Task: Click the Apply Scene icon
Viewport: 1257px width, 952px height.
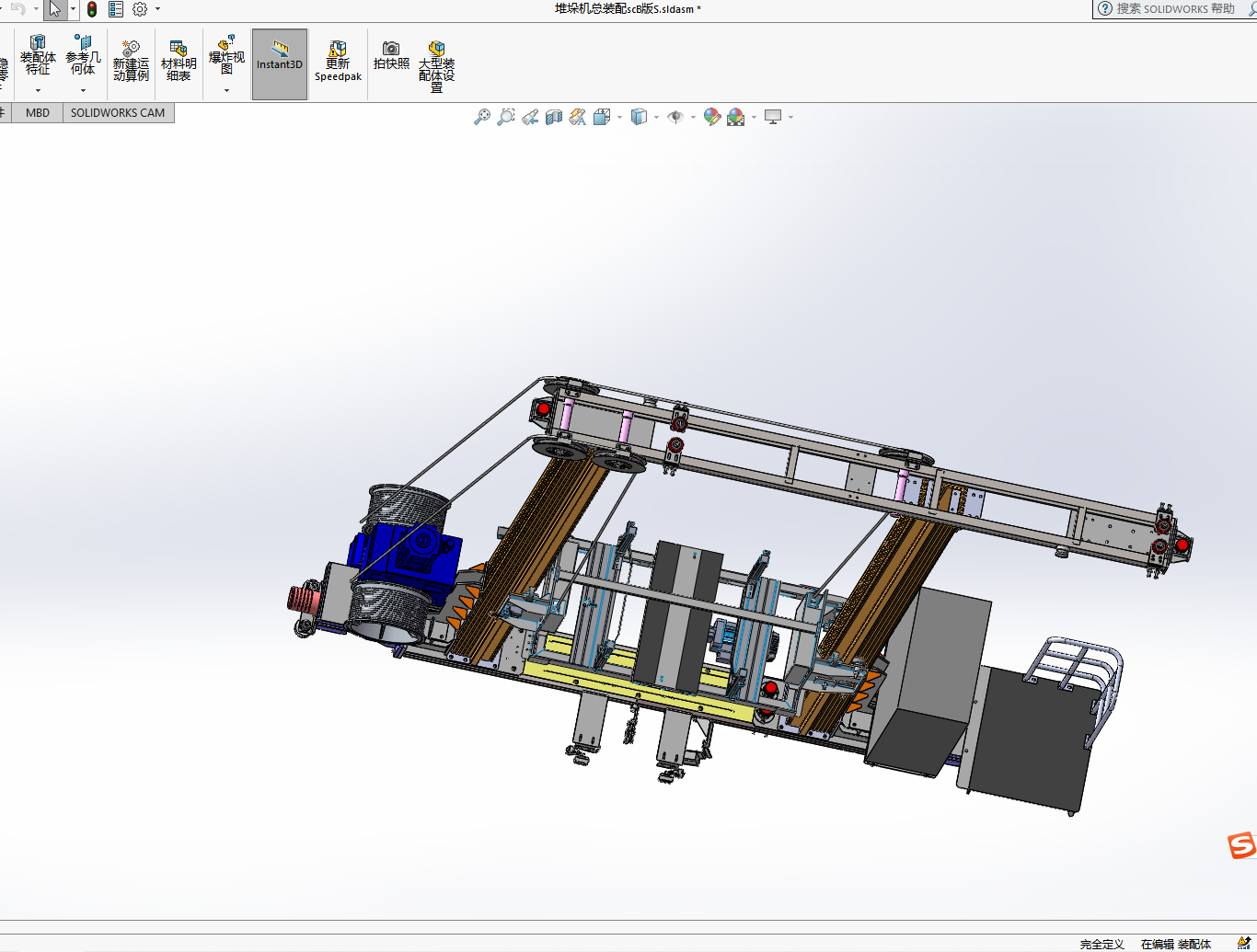Action: tap(735, 117)
